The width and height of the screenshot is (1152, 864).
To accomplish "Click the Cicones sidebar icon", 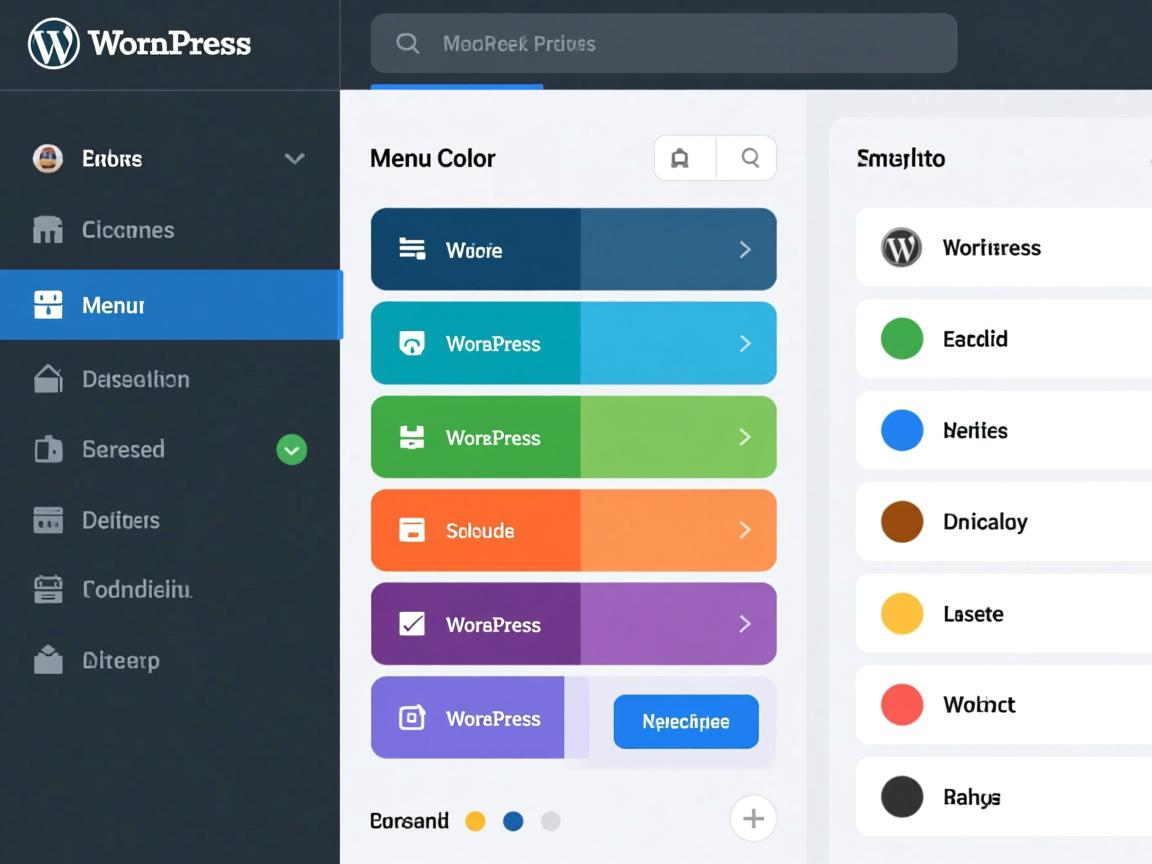I will (47, 230).
